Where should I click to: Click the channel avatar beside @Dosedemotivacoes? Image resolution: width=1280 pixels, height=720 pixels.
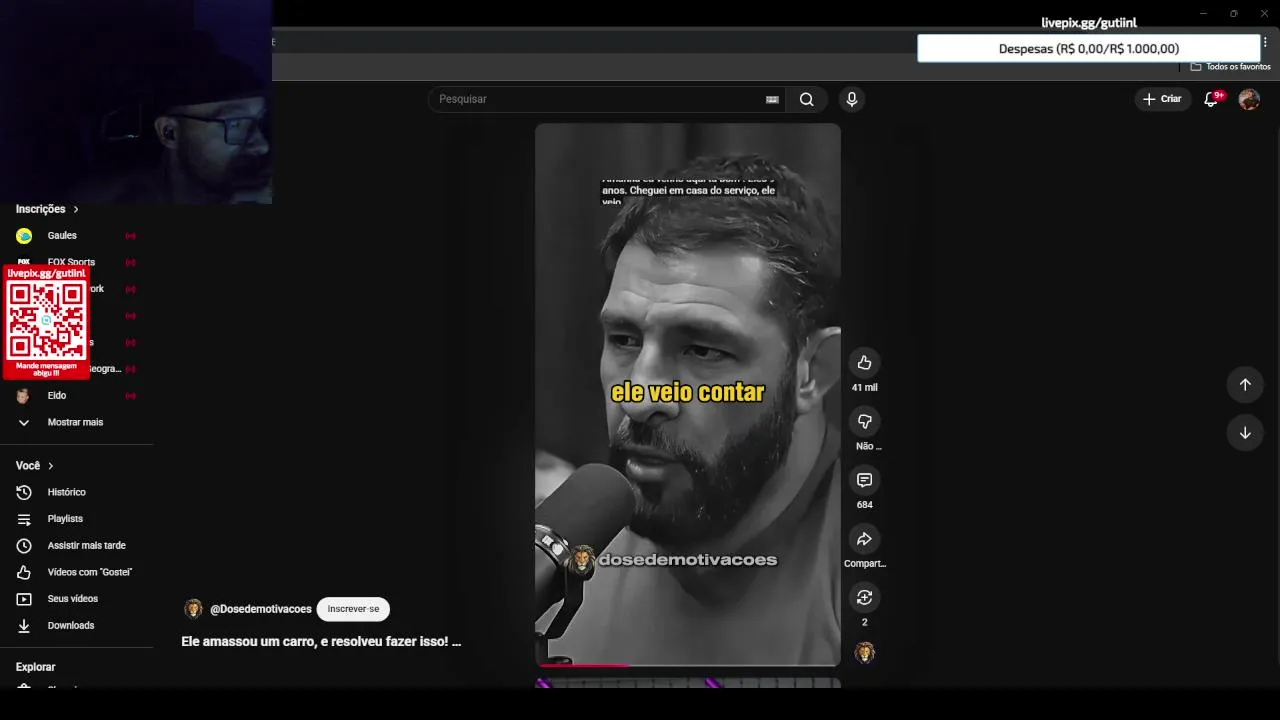pos(193,609)
